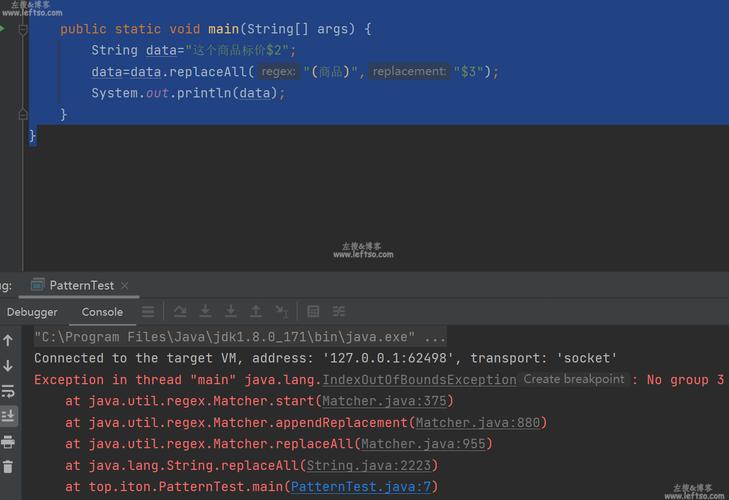Click the fold end marker at main's closing brace
Viewport: 729px width, 500px height.
click(23, 114)
